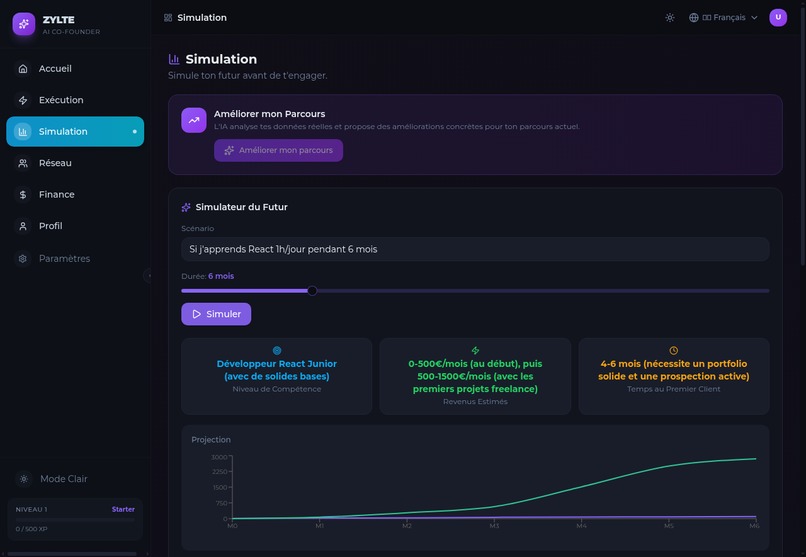Viewport: 806px width, 557px height.
Task: Click the unfilled part of duration slider track
Action: [543, 291]
